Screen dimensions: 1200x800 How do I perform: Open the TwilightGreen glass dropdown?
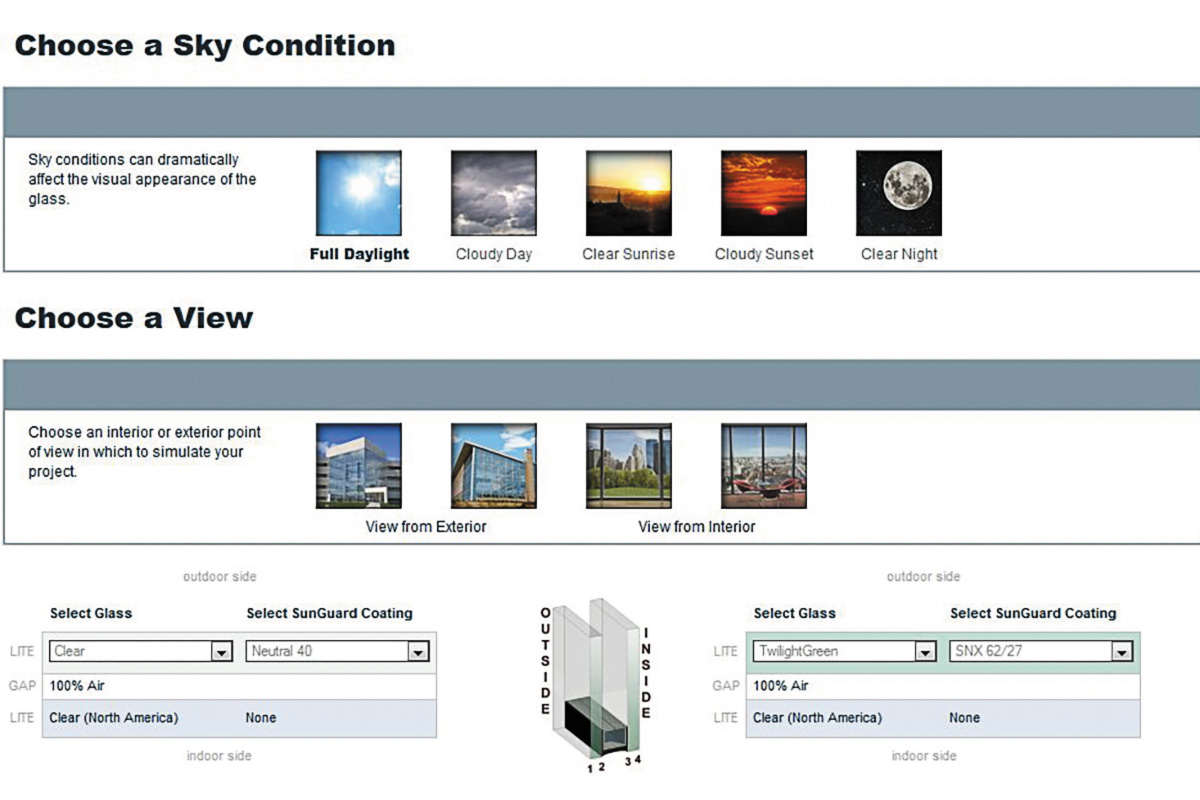pos(925,651)
